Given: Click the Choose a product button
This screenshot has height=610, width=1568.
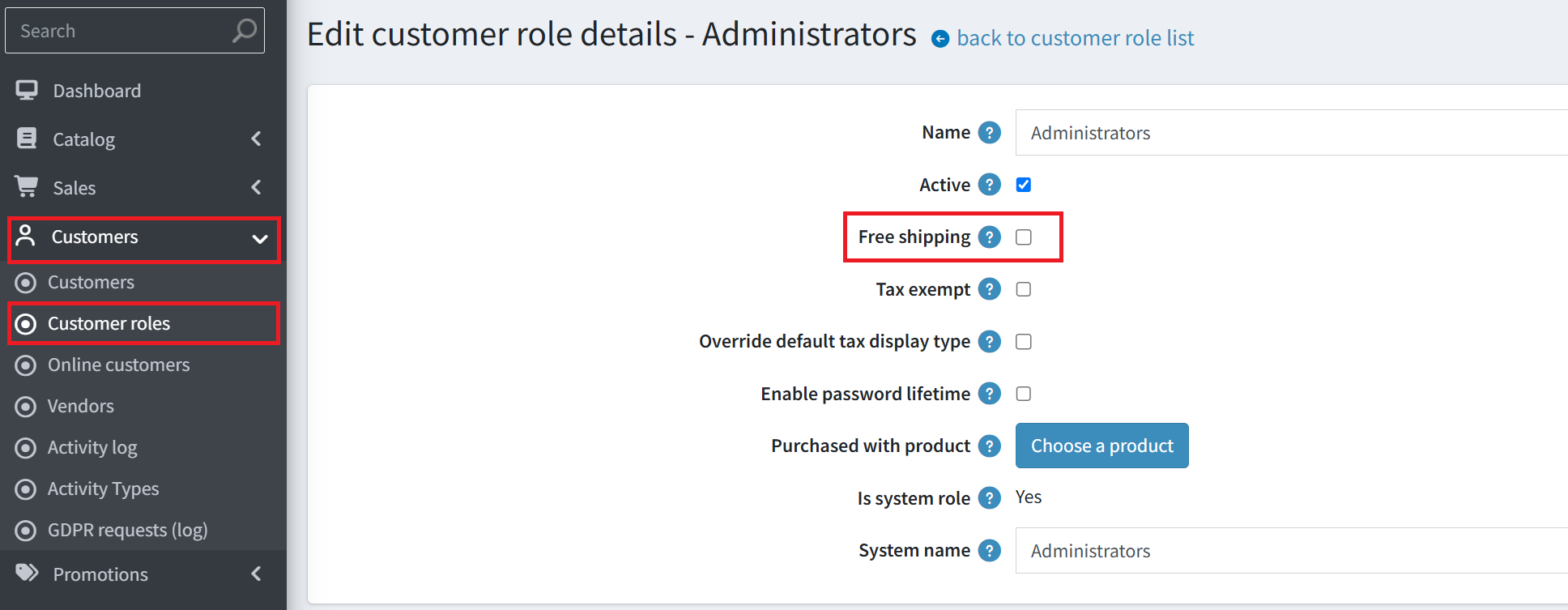Looking at the screenshot, I should (1101, 446).
